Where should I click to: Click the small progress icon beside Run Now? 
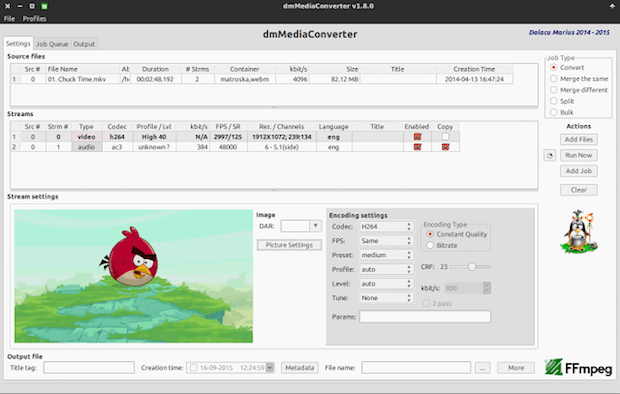[550, 155]
